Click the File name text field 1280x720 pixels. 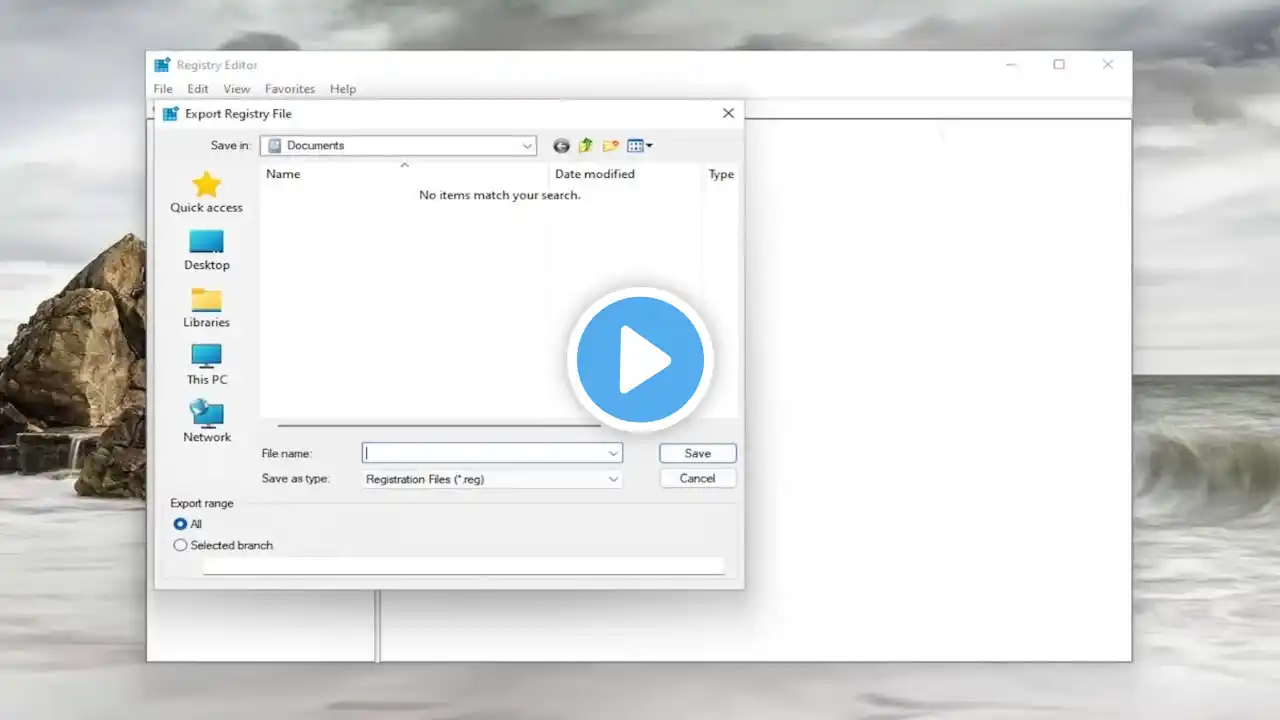pyautogui.click(x=484, y=453)
